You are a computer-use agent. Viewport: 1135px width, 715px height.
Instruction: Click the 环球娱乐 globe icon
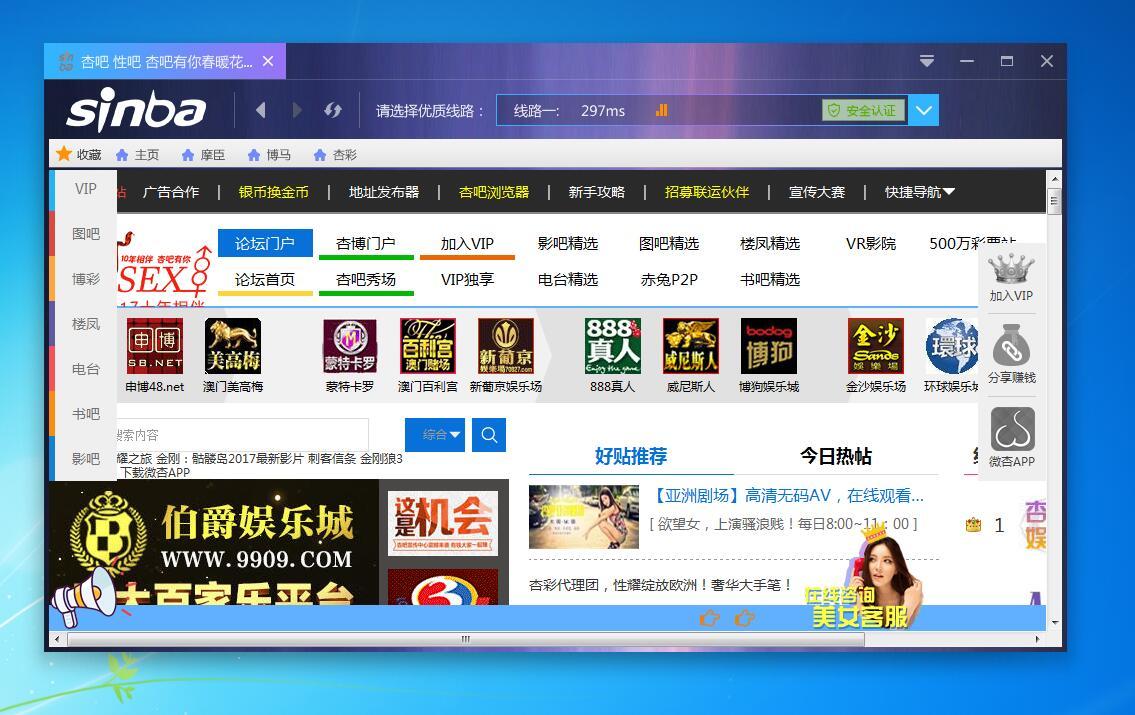(x=952, y=346)
